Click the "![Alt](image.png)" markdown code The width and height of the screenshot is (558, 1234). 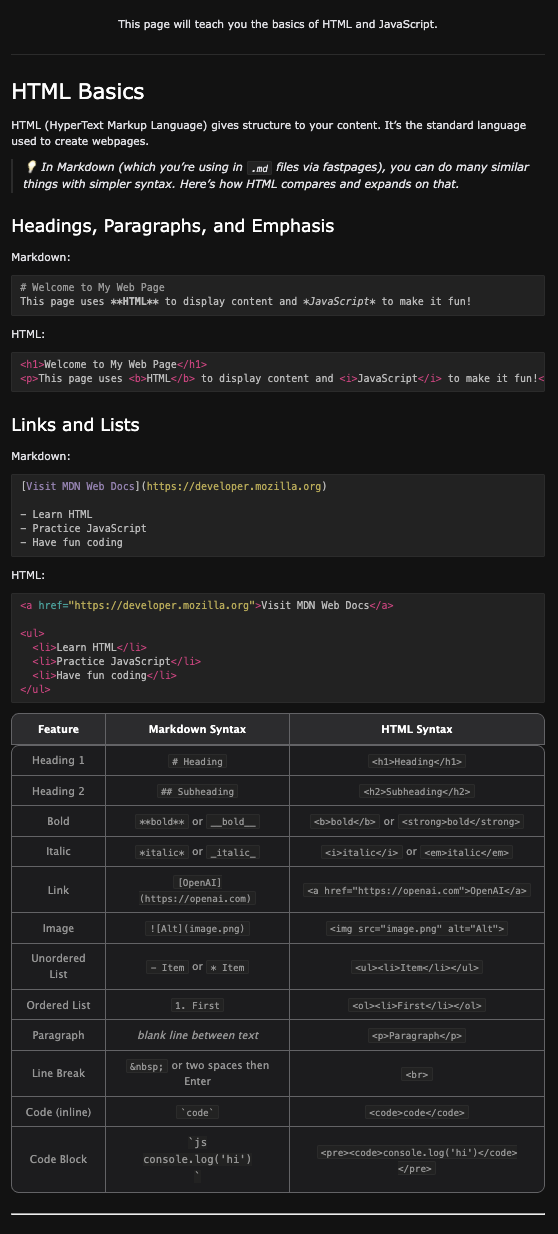(x=197, y=929)
